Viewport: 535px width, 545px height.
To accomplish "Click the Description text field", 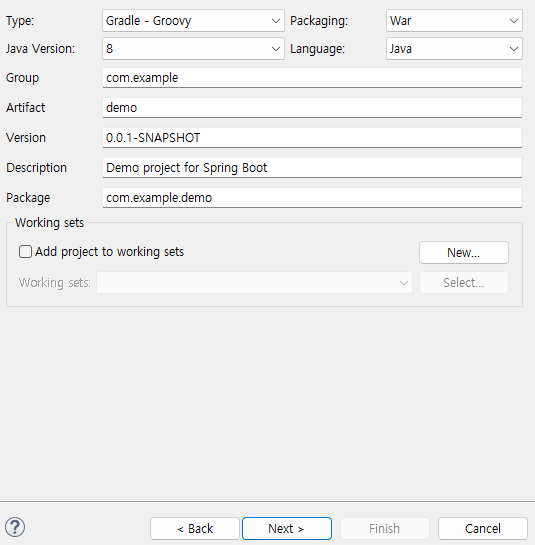I will (x=312, y=168).
